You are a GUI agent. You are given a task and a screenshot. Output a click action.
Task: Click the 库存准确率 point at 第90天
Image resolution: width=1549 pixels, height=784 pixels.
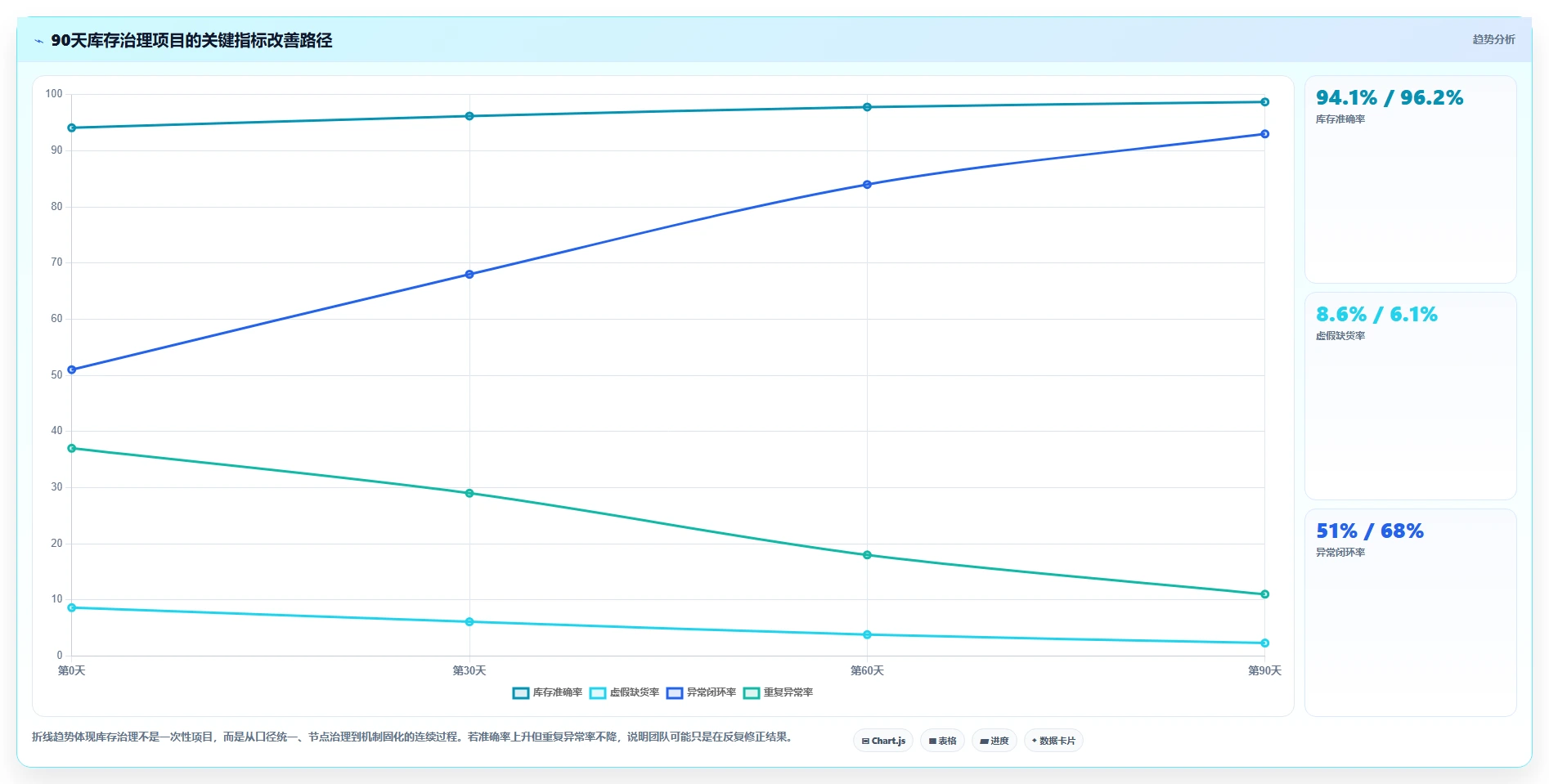coord(1264,102)
